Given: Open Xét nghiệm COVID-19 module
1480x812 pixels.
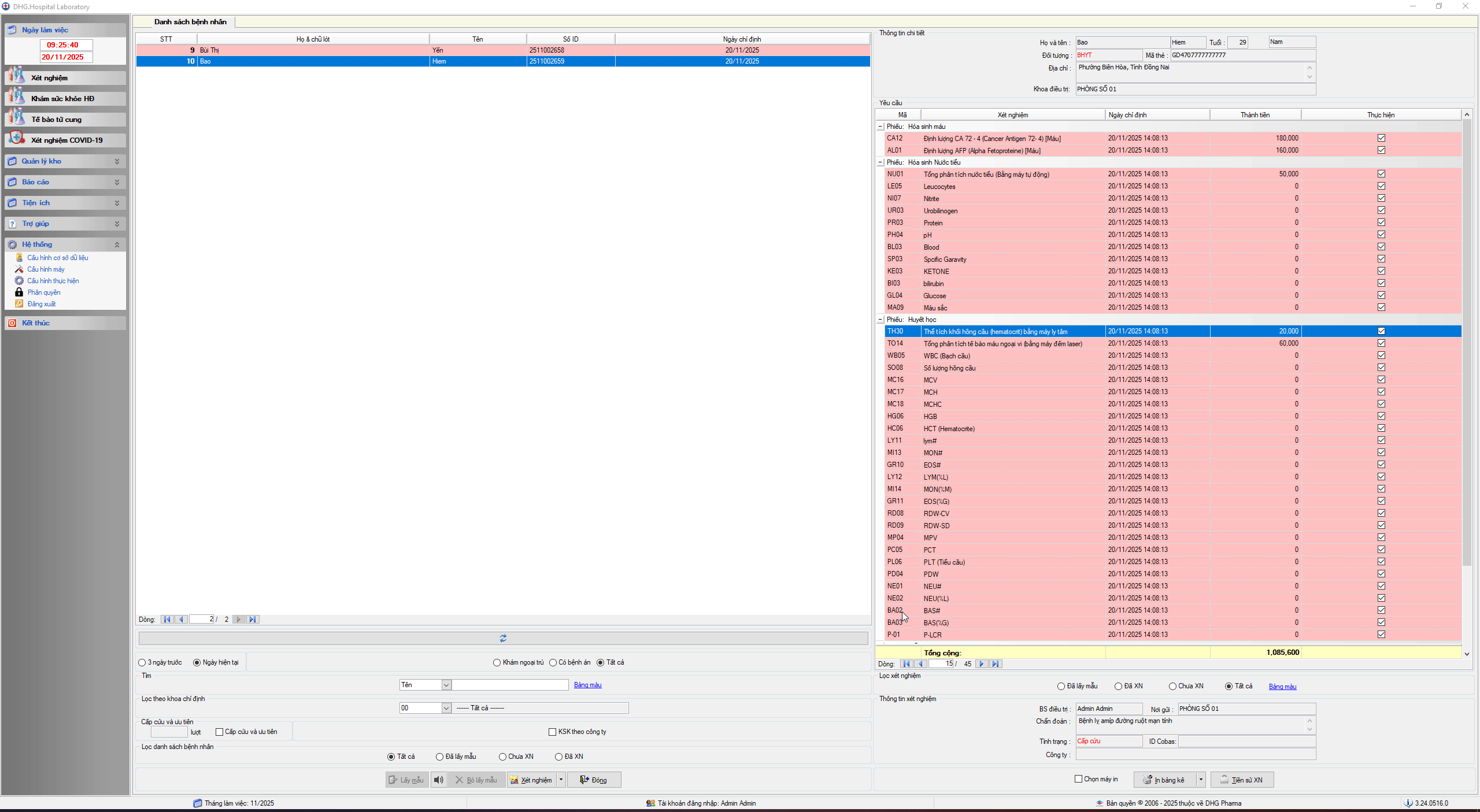Looking at the screenshot, I should click(66, 140).
